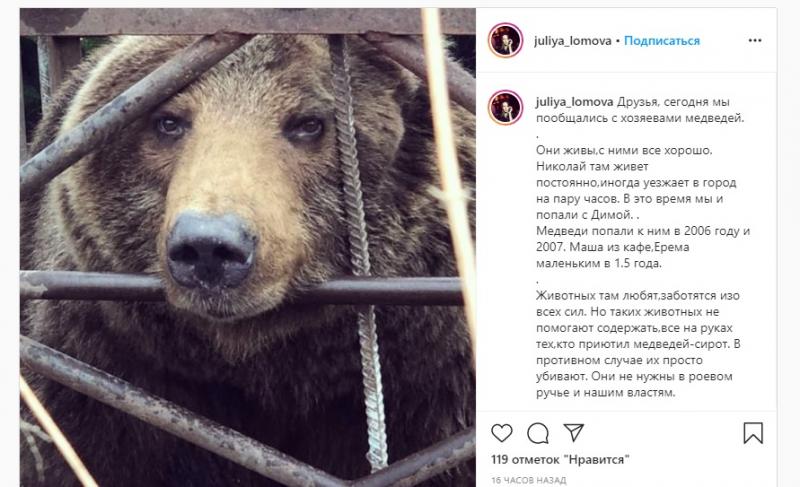Click the 16 часов назад timestamp
800x487 pixels.
[529, 480]
